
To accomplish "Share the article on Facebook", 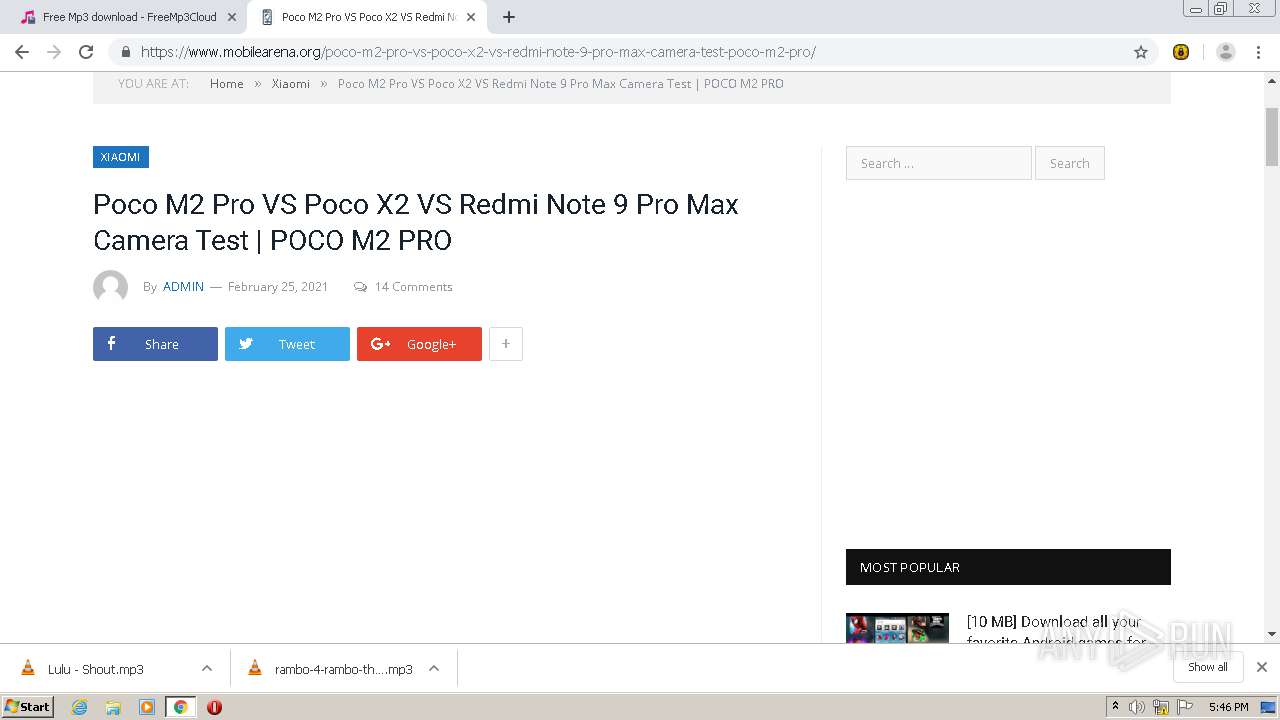I will pyautogui.click(x=155, y=344).
